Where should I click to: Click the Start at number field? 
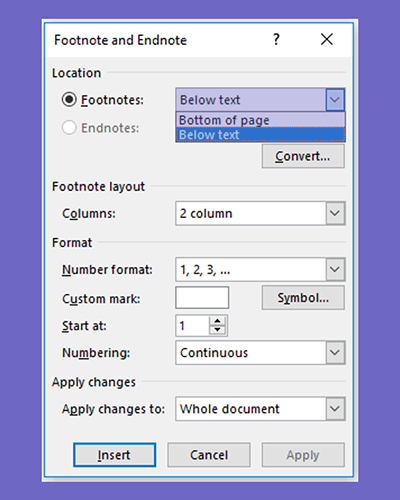193,326
